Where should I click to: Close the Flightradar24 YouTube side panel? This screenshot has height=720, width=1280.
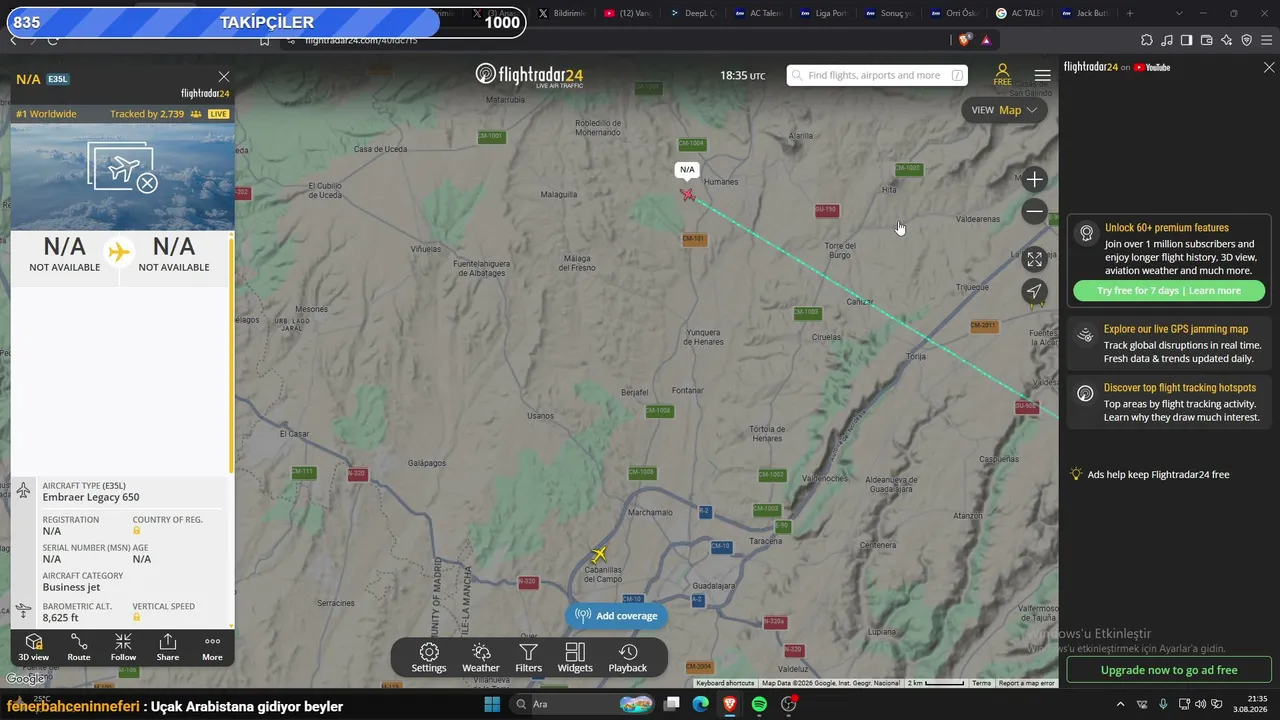(x=1269, y=67)
